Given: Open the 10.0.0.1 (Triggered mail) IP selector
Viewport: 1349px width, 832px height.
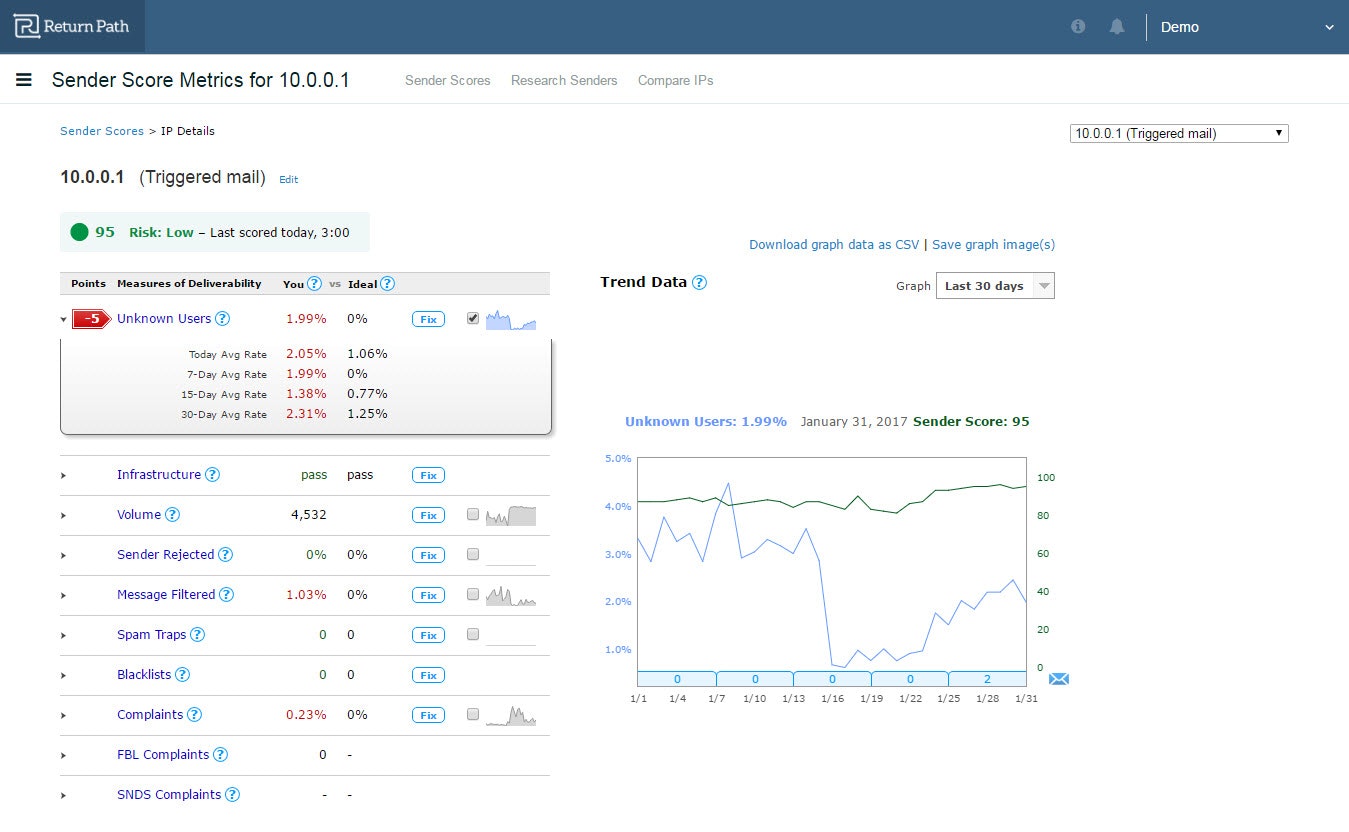Looking at the screenshot, I should pyautogui.click(x=1179, y=133).
